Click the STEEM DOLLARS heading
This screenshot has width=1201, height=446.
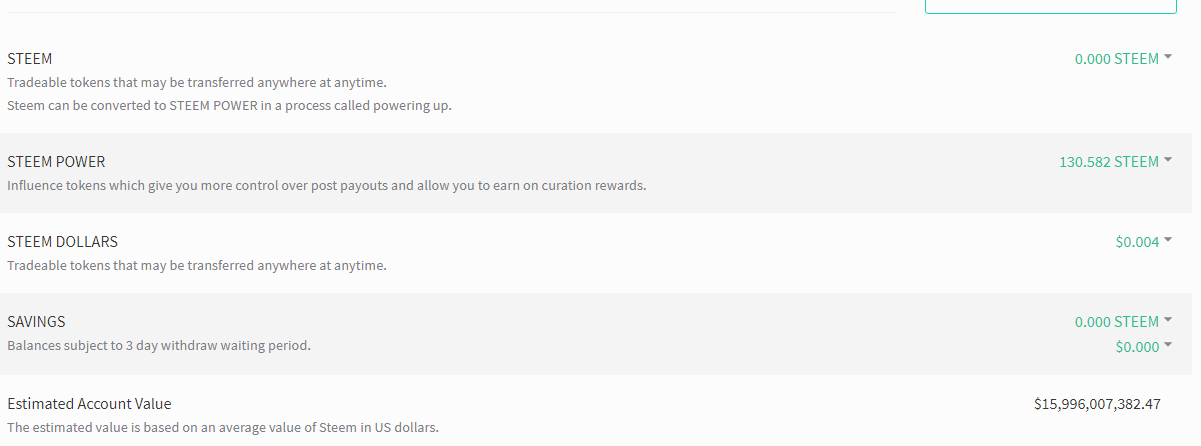click(62, 242)
